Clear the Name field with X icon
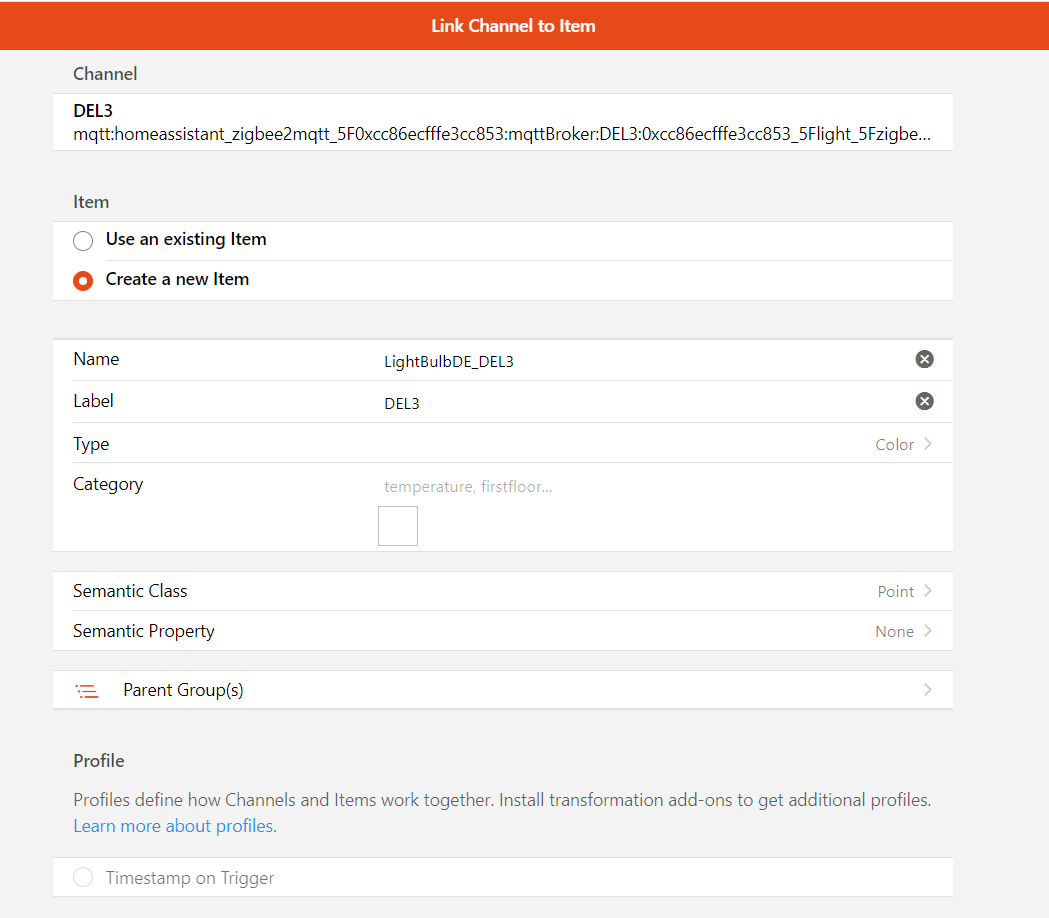The height and width of the screenshot is (918, 1049). point(924,359)
